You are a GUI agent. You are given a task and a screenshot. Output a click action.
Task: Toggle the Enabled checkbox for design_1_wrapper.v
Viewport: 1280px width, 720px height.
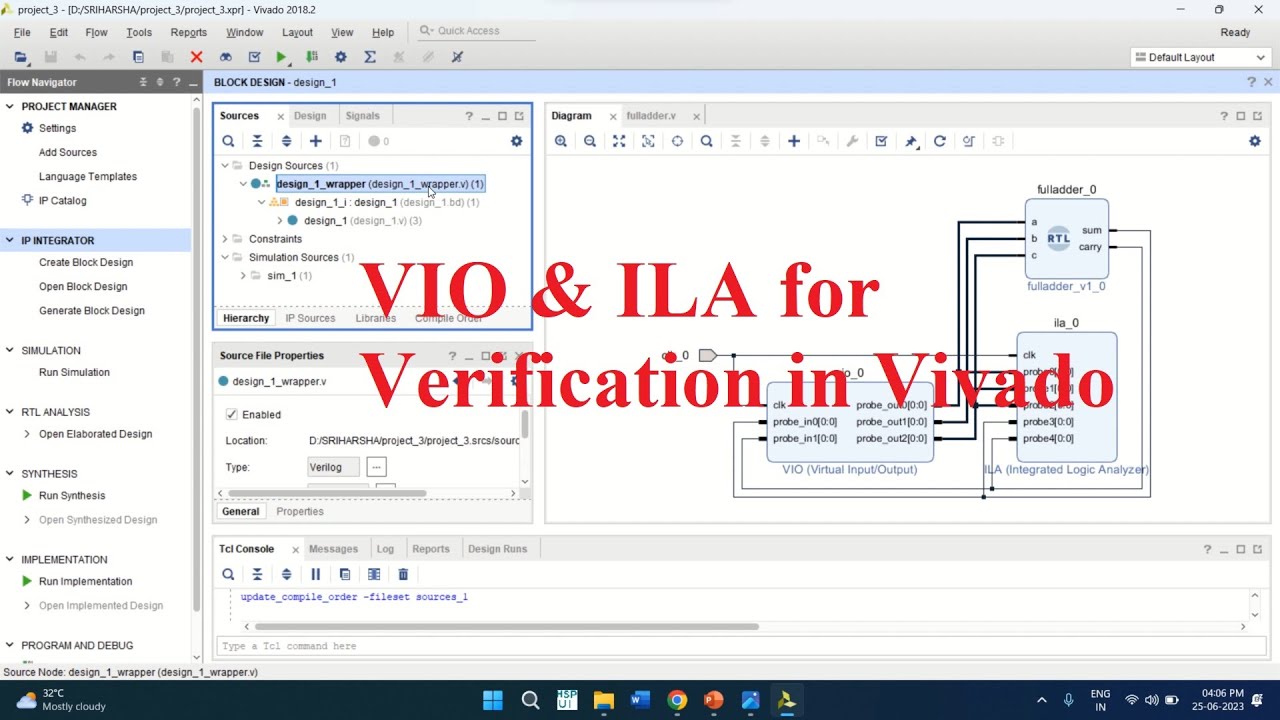pos(232,414)
